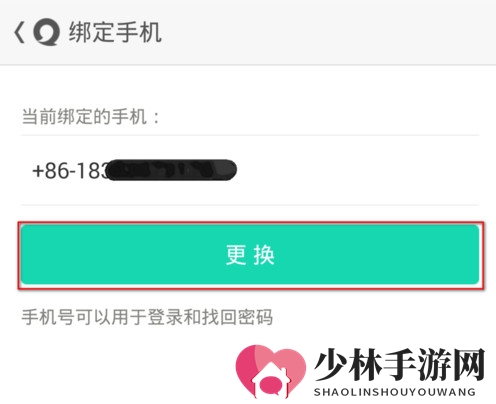Tap the divider line below the phone number

click(250, 205)
